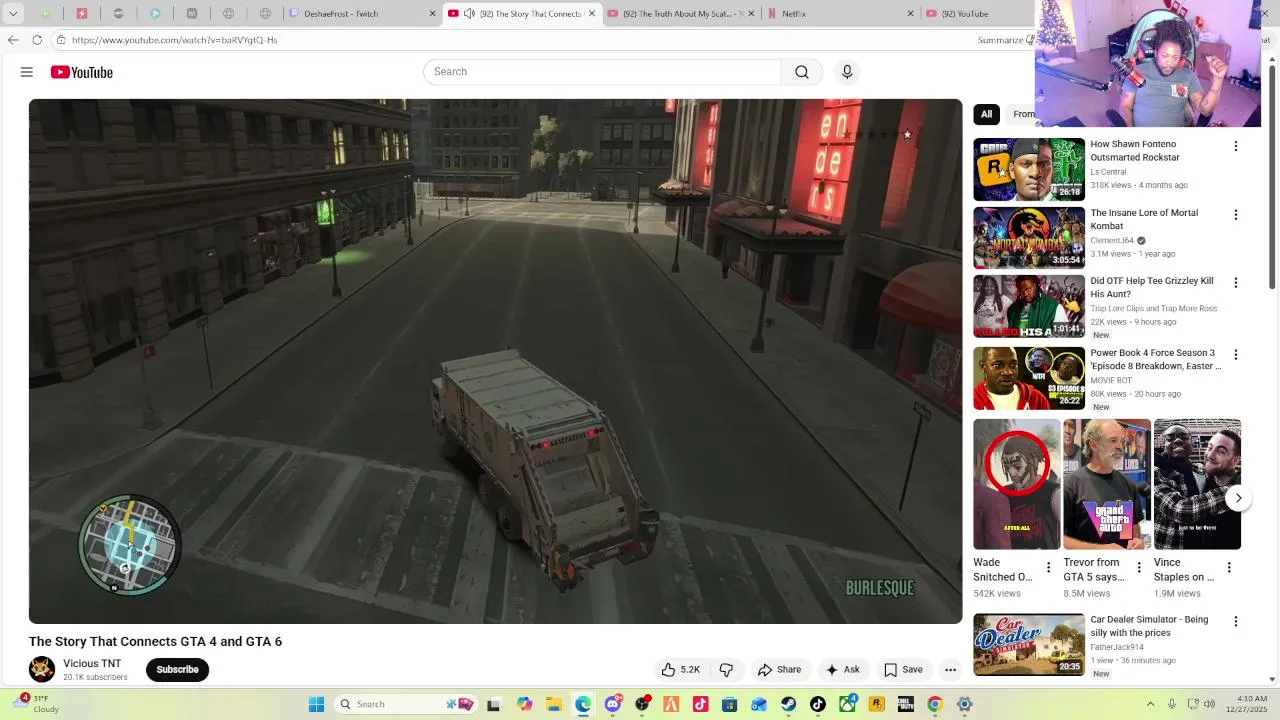The image size is (1280, 720).
Task: Open Did OTF Help Tee Grizzley thumbnail
Action: [1029, 307]
